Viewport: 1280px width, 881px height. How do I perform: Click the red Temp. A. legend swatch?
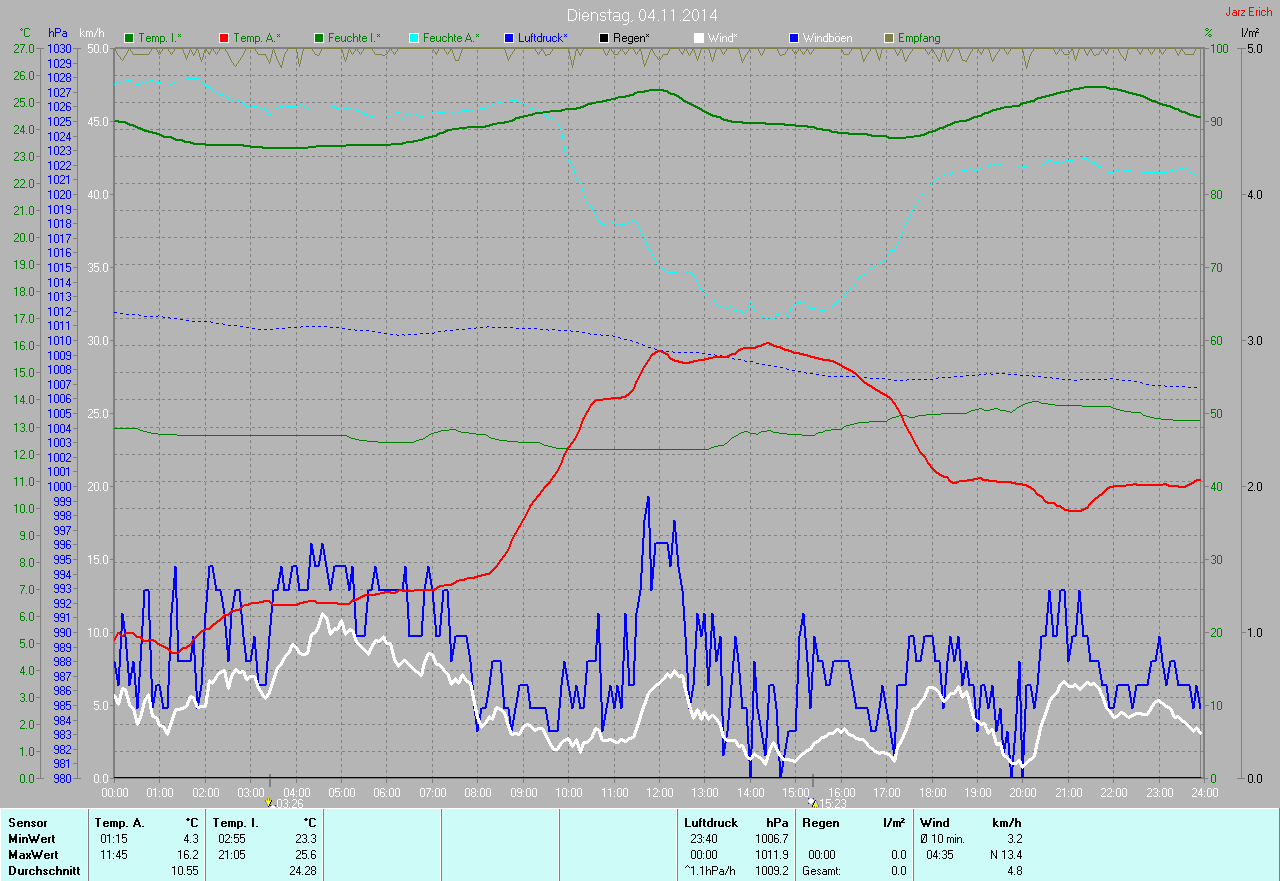224,38
